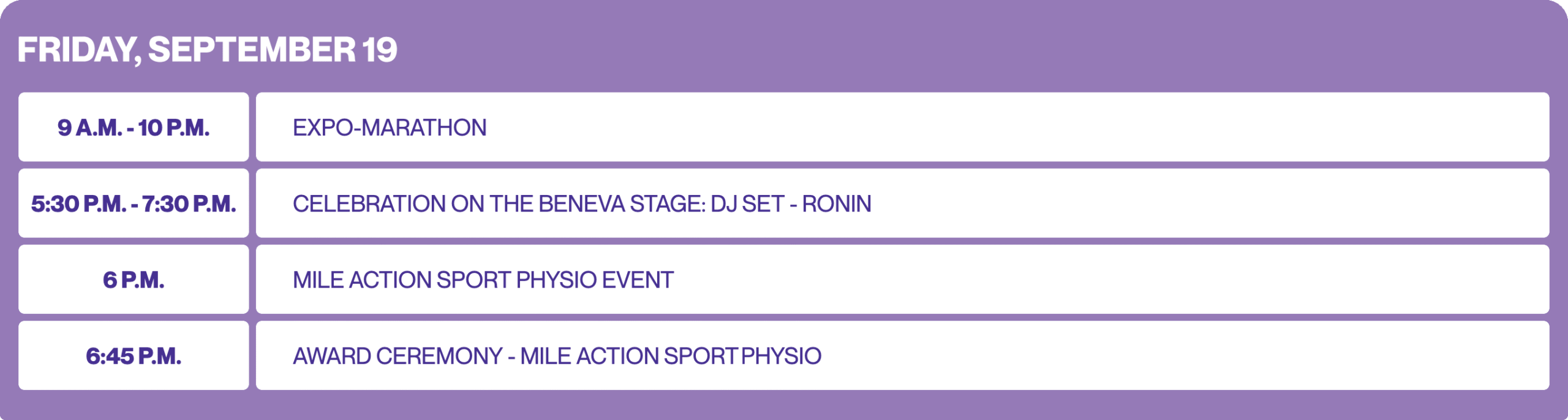Image resolution: width=1568 pixels, height=420 pixels.
Task: Click the 10 P.M. end time
Action: tap(174, 128)
